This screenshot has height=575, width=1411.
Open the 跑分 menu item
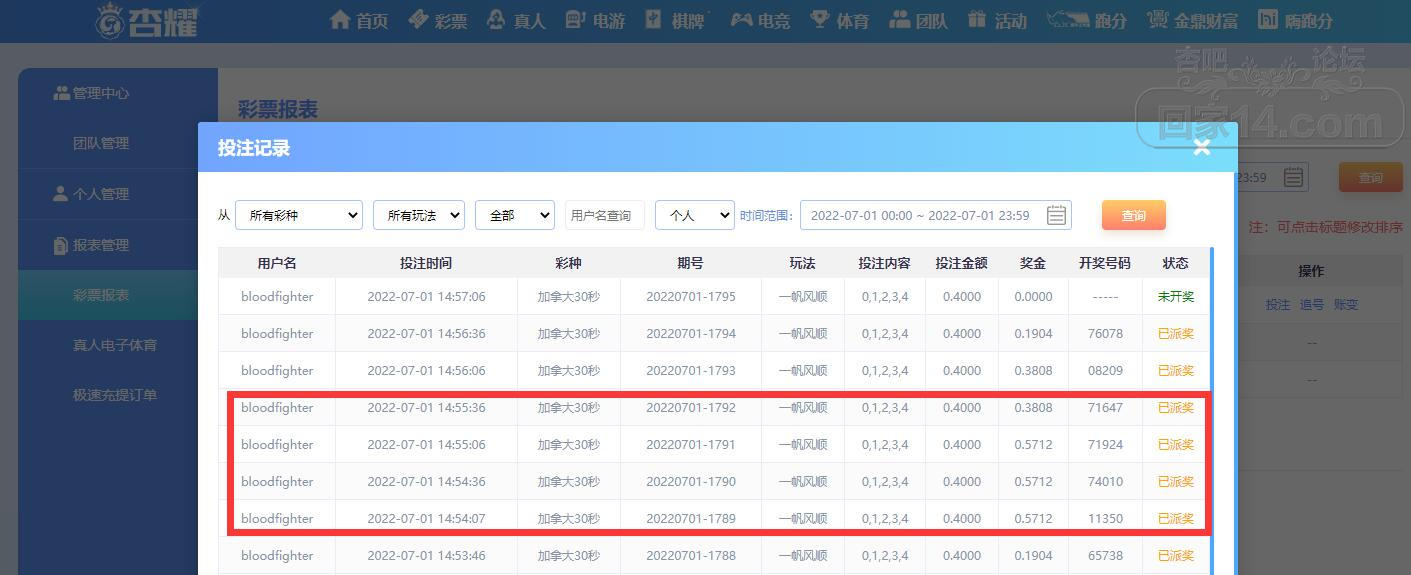(x=1086, y=20)
